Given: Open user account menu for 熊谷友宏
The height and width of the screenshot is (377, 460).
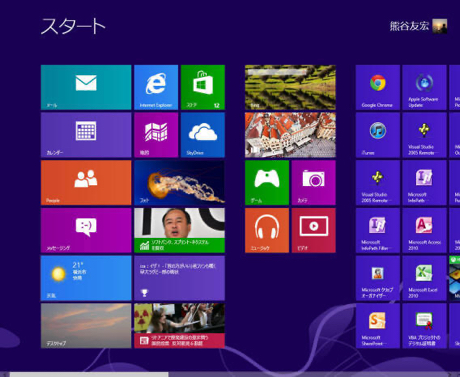Looking at the screenshot, I should click(x=419, y=26).
